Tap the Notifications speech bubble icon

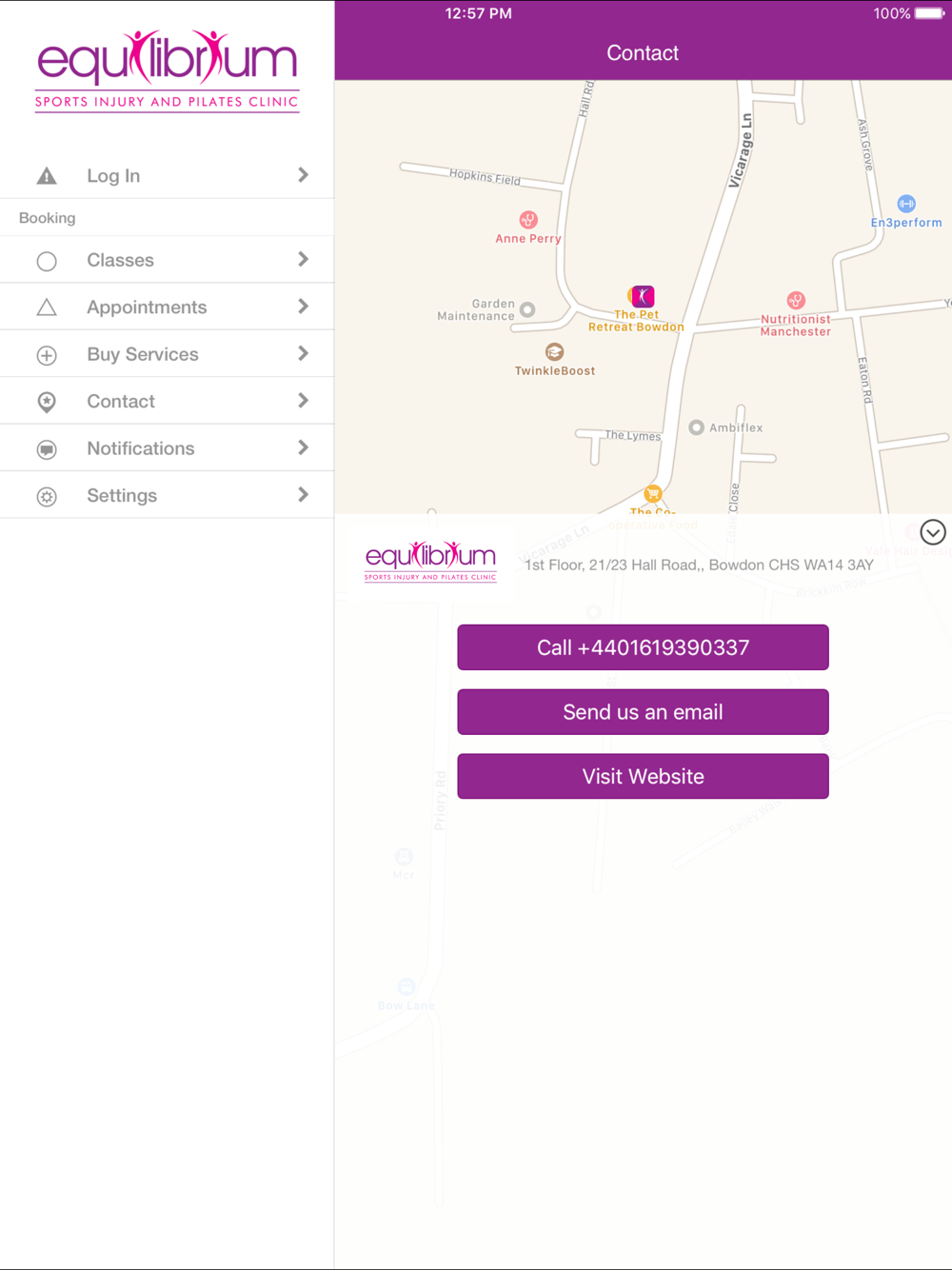(47, 449)
